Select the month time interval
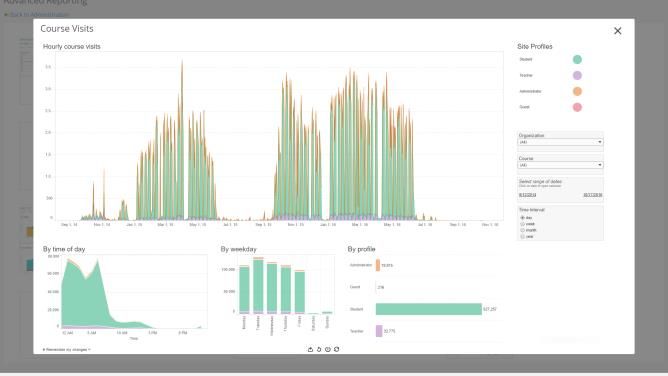The height and width of the screenshot is (376, 668). (523, 230)
